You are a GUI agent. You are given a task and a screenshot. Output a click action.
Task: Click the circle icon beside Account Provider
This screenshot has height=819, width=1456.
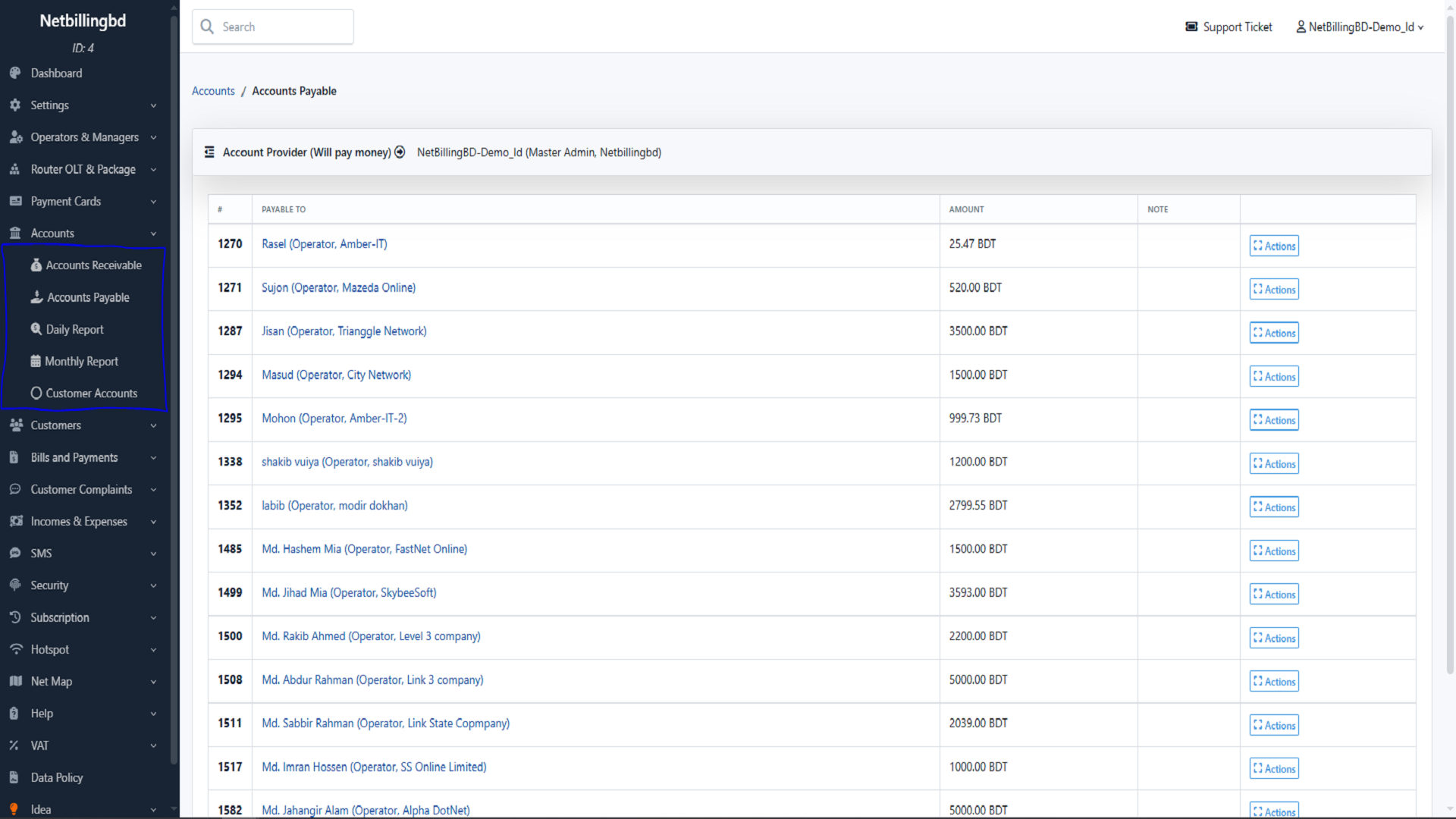[x=400, y=152]
